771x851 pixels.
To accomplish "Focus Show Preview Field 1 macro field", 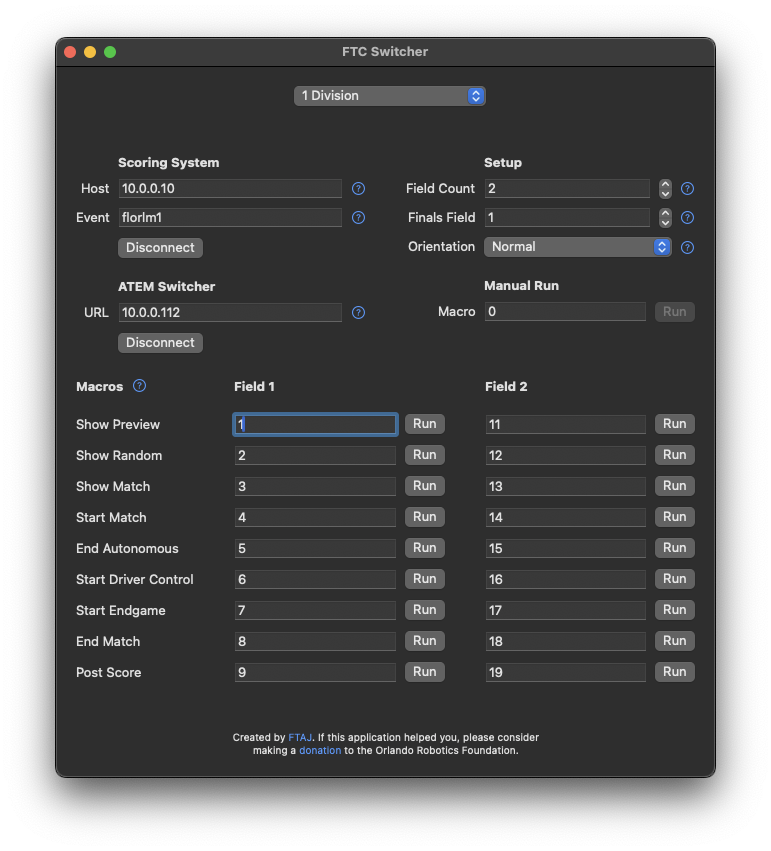I will 315,424.
